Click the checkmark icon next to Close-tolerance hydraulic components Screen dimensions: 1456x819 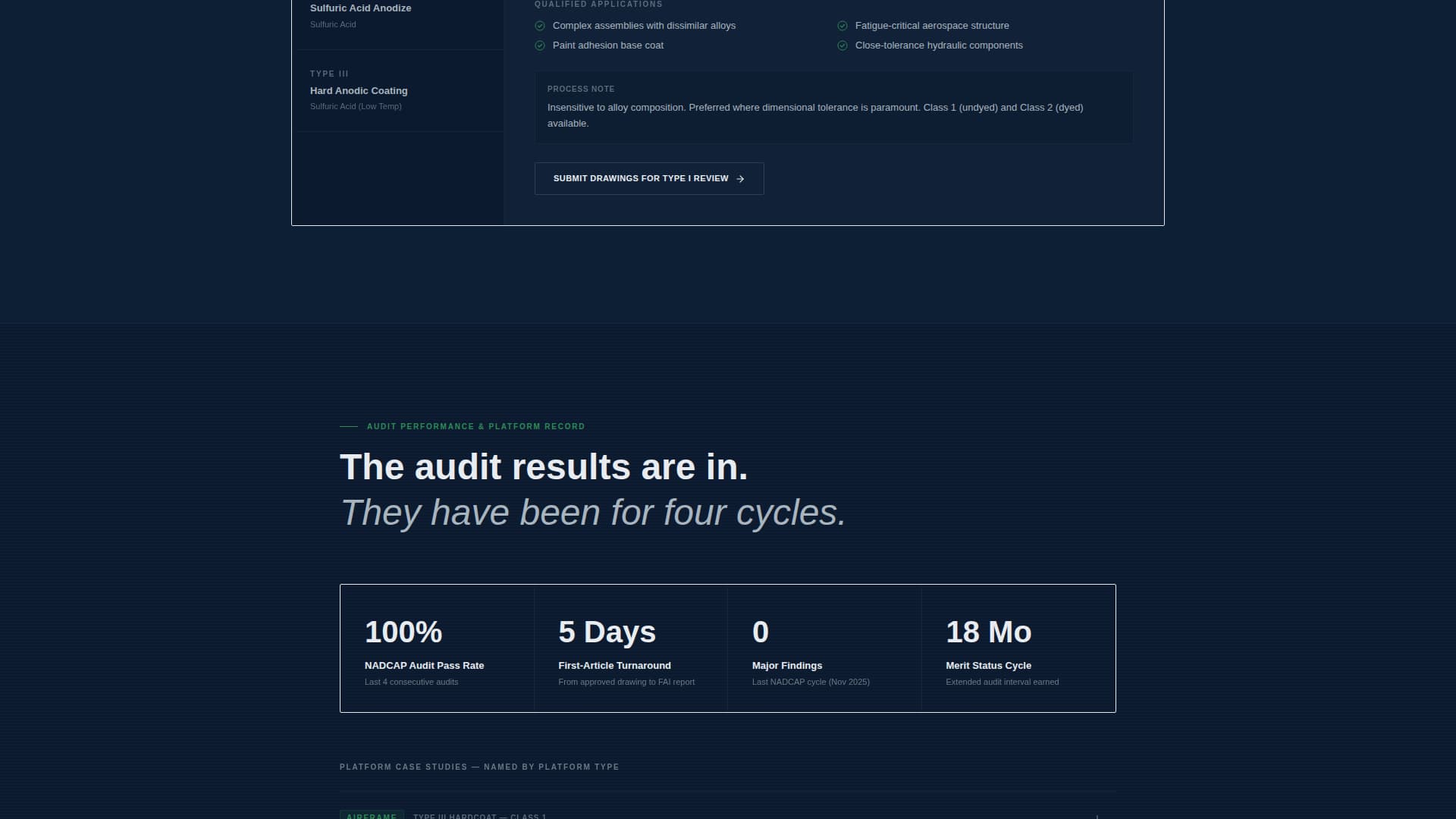843,45
